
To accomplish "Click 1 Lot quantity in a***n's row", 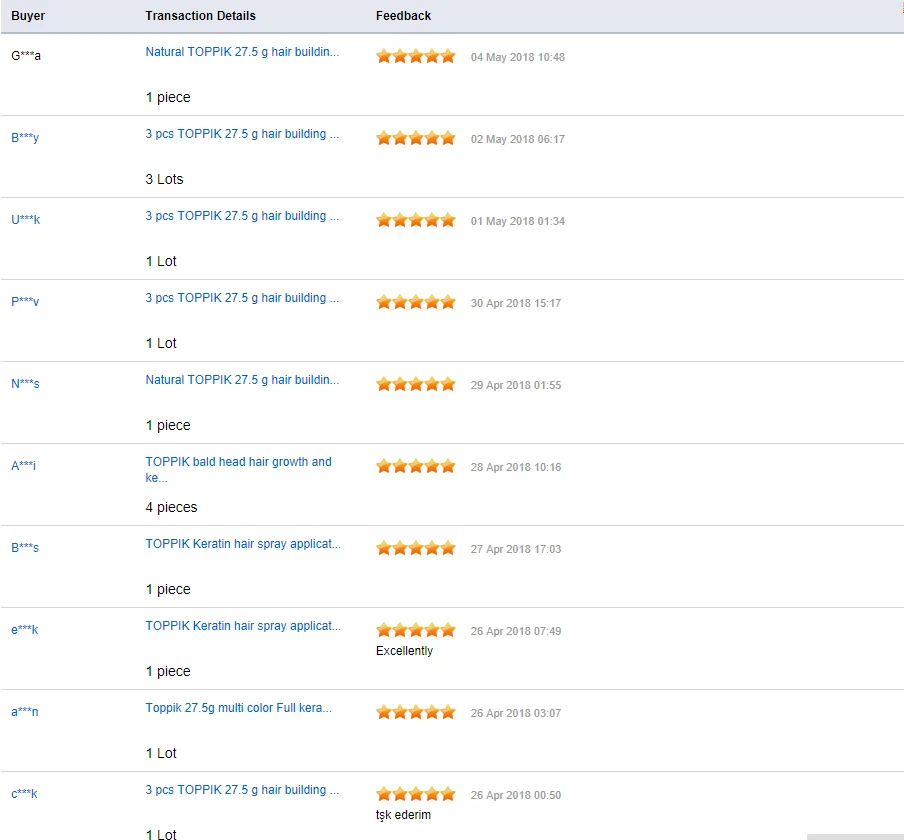I will click(161, 753).
